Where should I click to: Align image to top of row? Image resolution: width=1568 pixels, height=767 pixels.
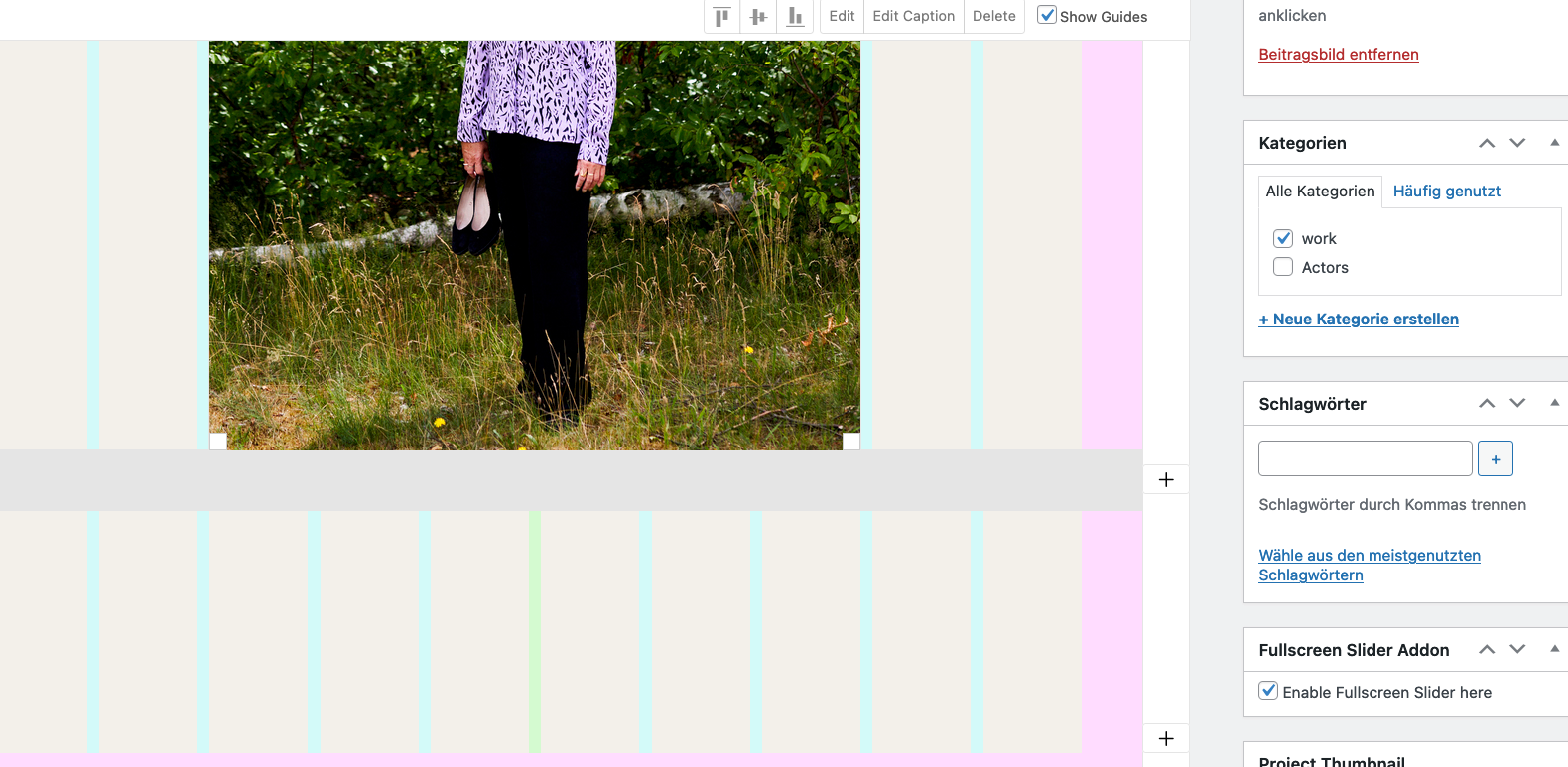[721, 17]
